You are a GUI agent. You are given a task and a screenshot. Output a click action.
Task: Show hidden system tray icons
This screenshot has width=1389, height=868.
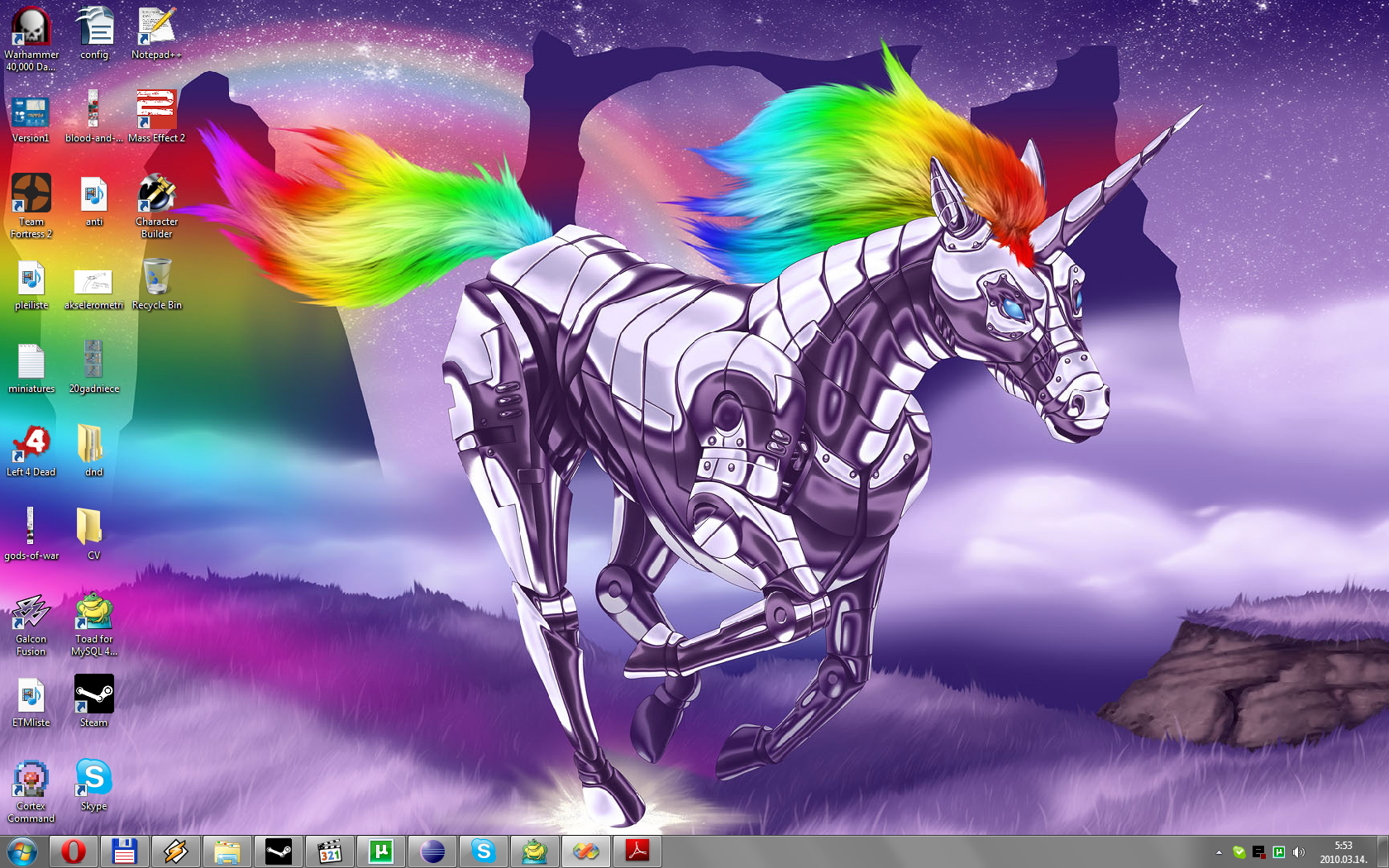pyautogui.click(x=1219, y=852)
